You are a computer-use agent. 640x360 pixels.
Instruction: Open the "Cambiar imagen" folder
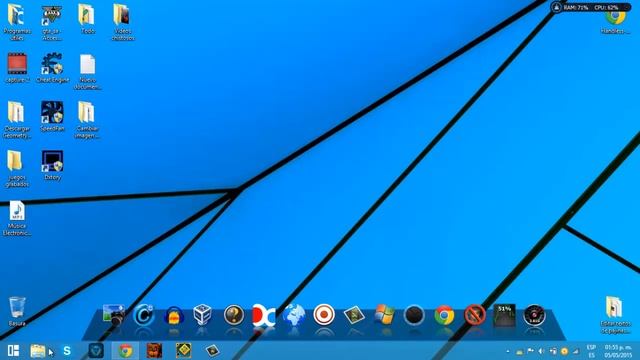point(87,120)
